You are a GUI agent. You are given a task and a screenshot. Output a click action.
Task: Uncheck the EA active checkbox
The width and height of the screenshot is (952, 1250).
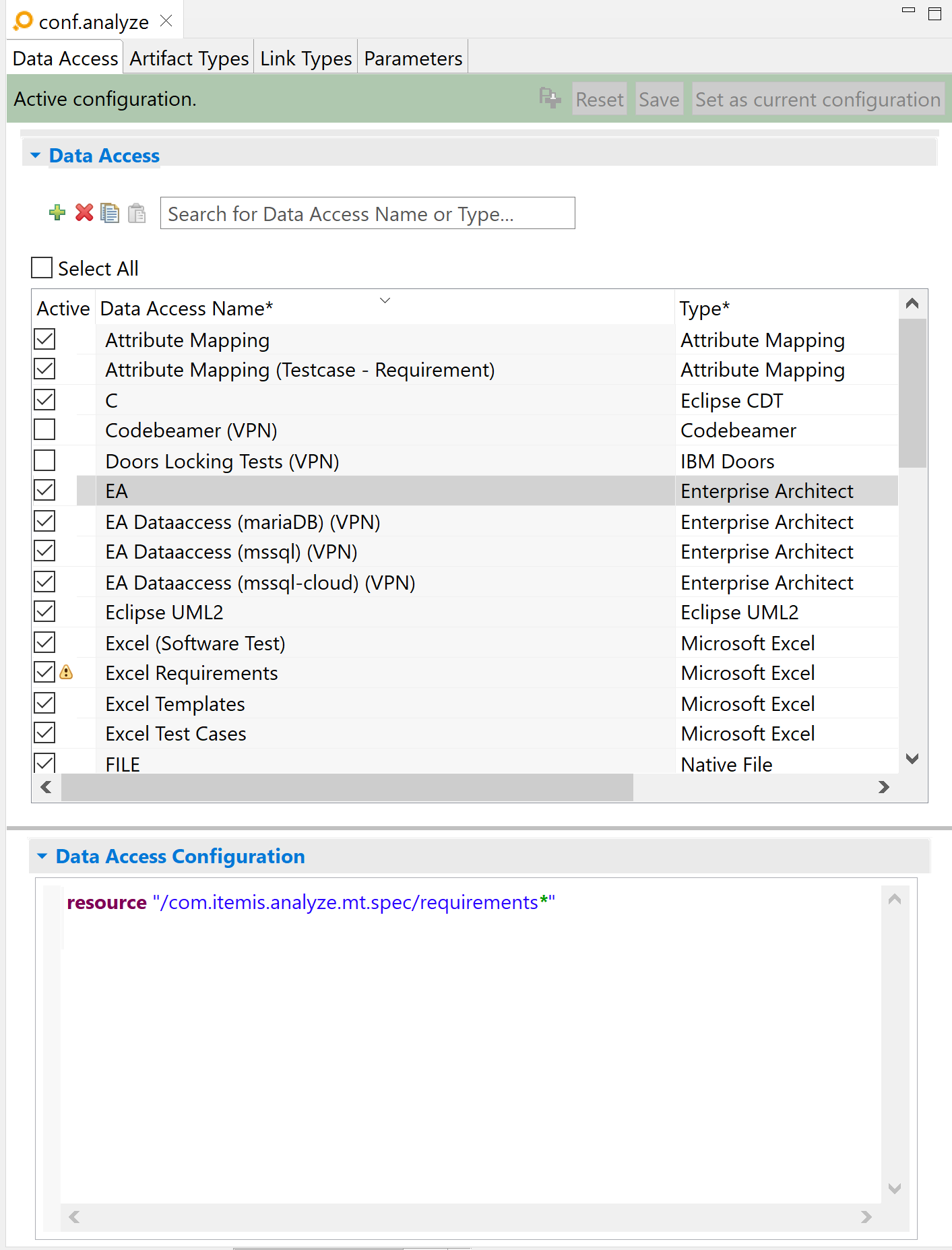[44, 490]
